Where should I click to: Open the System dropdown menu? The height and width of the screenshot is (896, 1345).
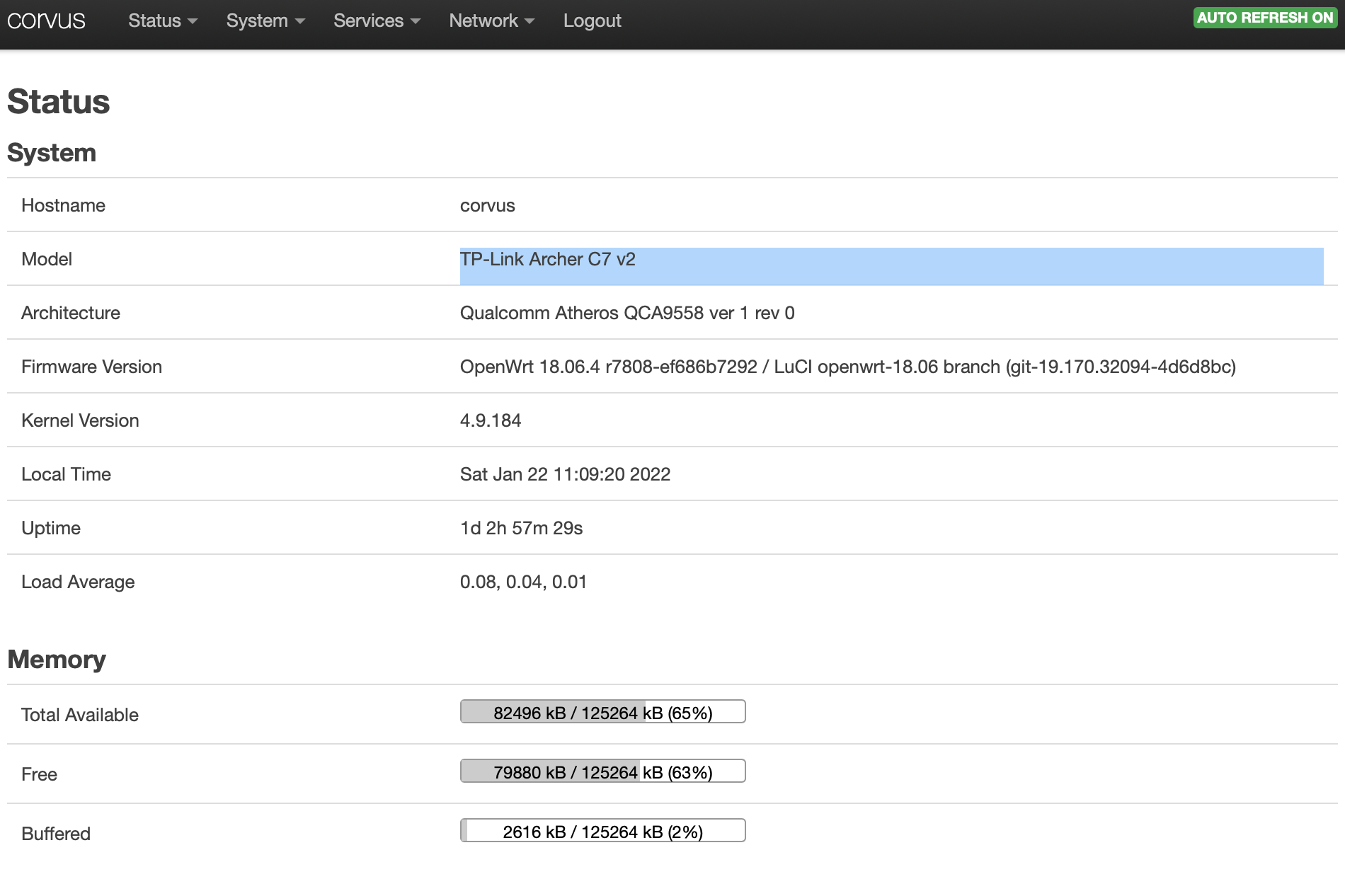(x=265, y=21)
